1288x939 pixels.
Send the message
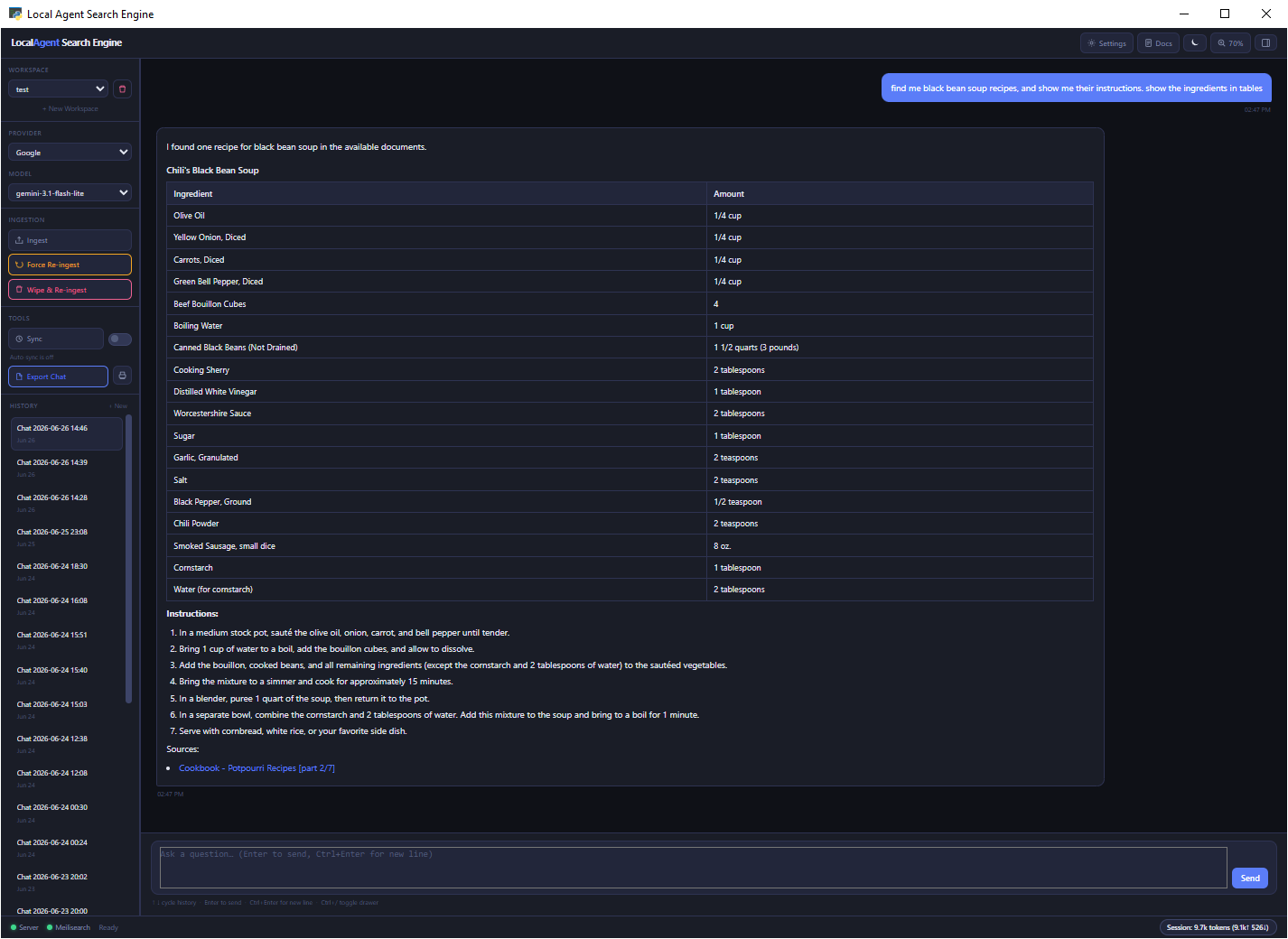1250,878
